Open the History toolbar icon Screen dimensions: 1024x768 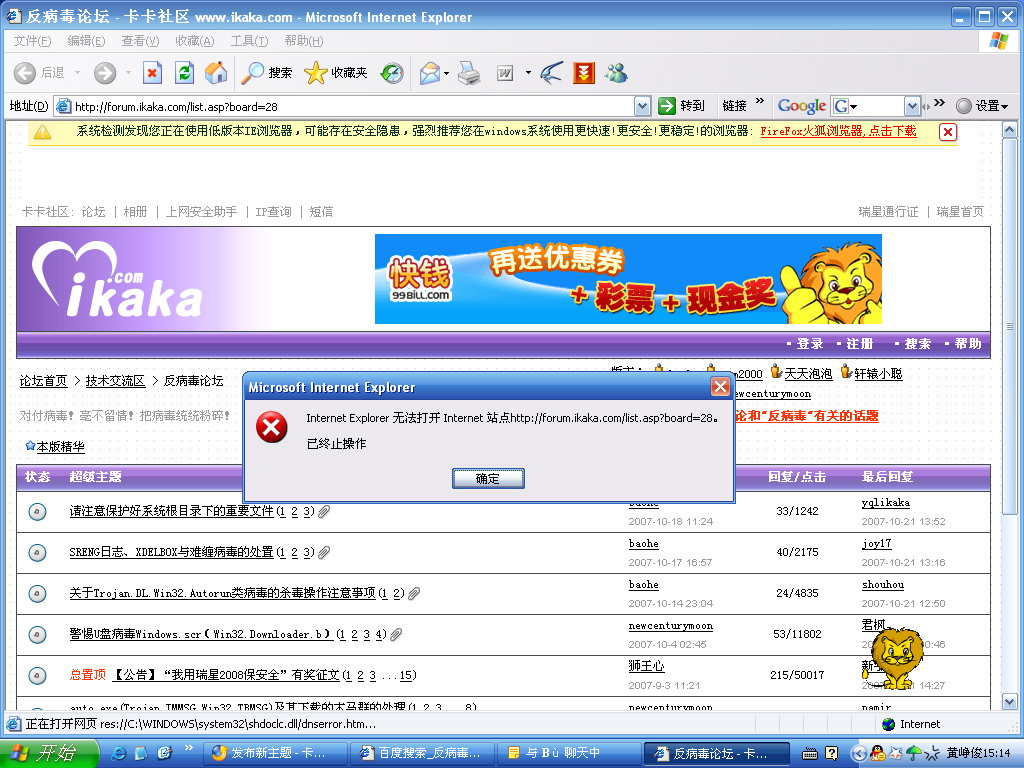tap(392, 72)
